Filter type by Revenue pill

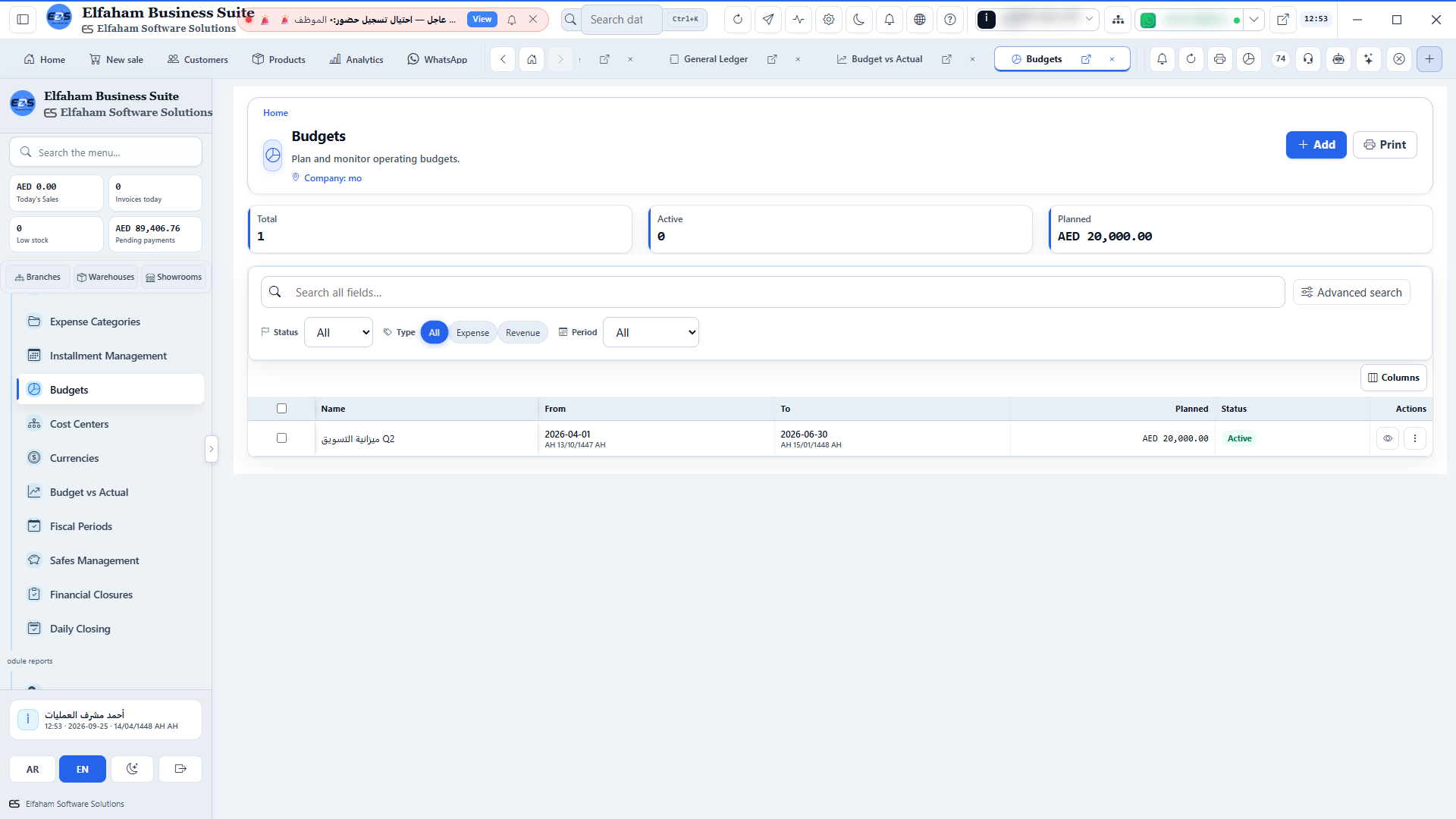[x=522, y=333]
